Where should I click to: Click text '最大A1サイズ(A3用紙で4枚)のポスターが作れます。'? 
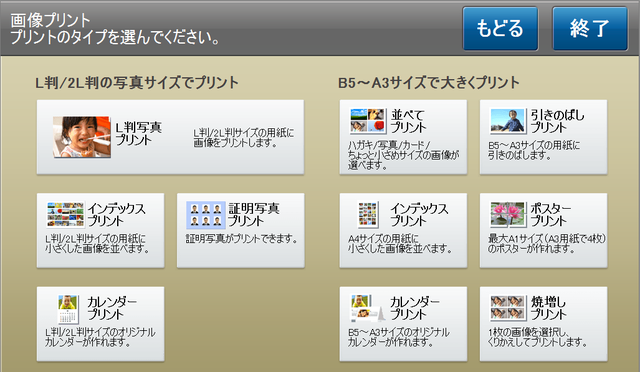(547, 243)
